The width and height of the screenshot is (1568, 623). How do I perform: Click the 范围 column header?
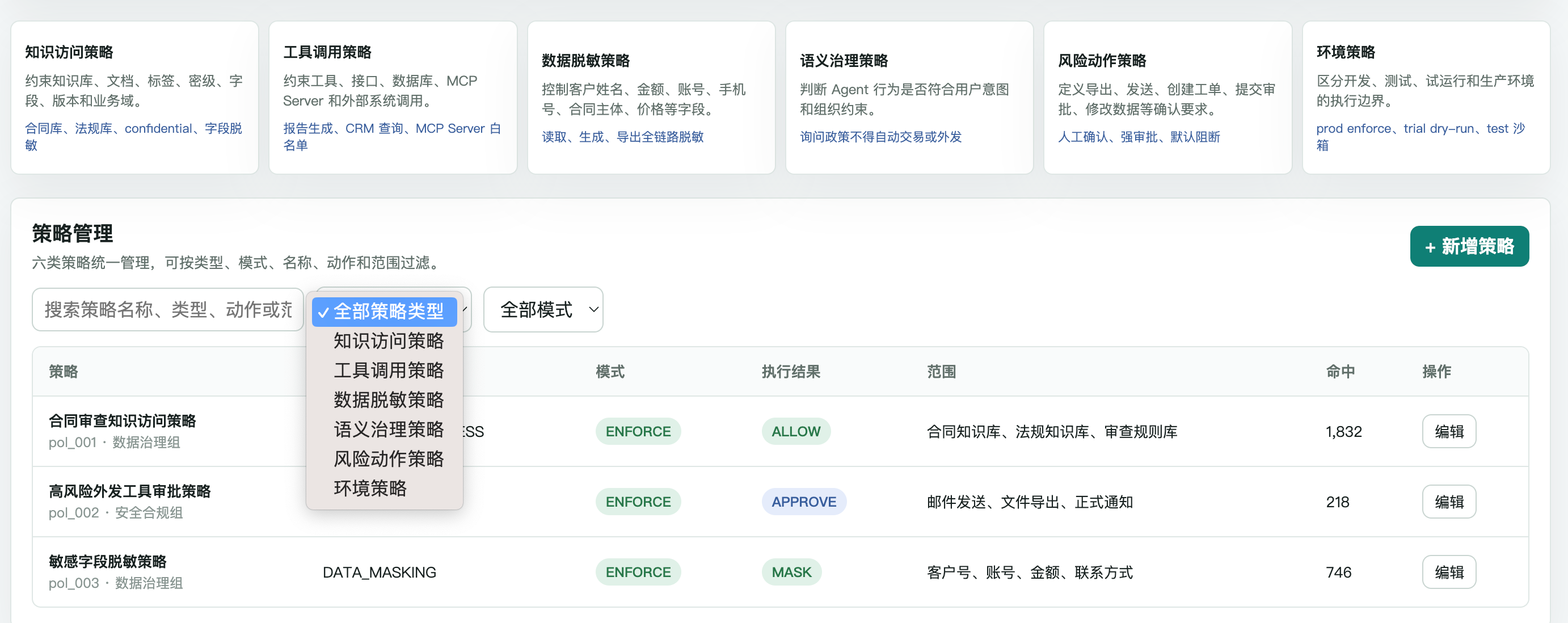point(941,372)
